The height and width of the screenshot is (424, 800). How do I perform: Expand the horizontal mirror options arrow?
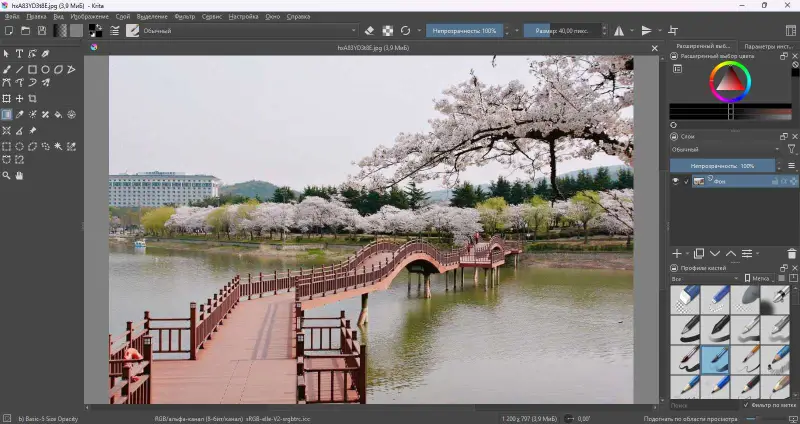632,31
